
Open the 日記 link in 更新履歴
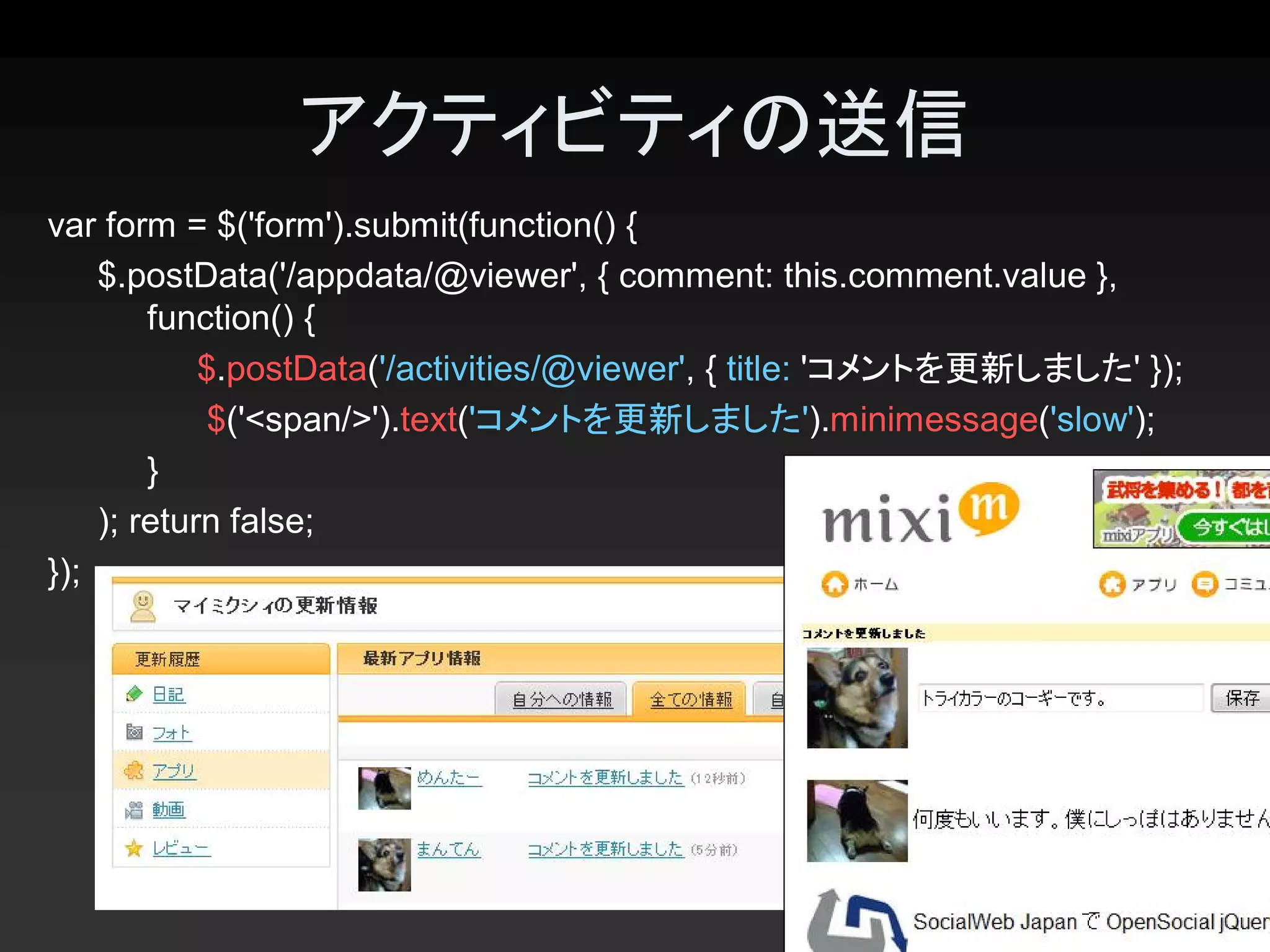coord(169,695)
